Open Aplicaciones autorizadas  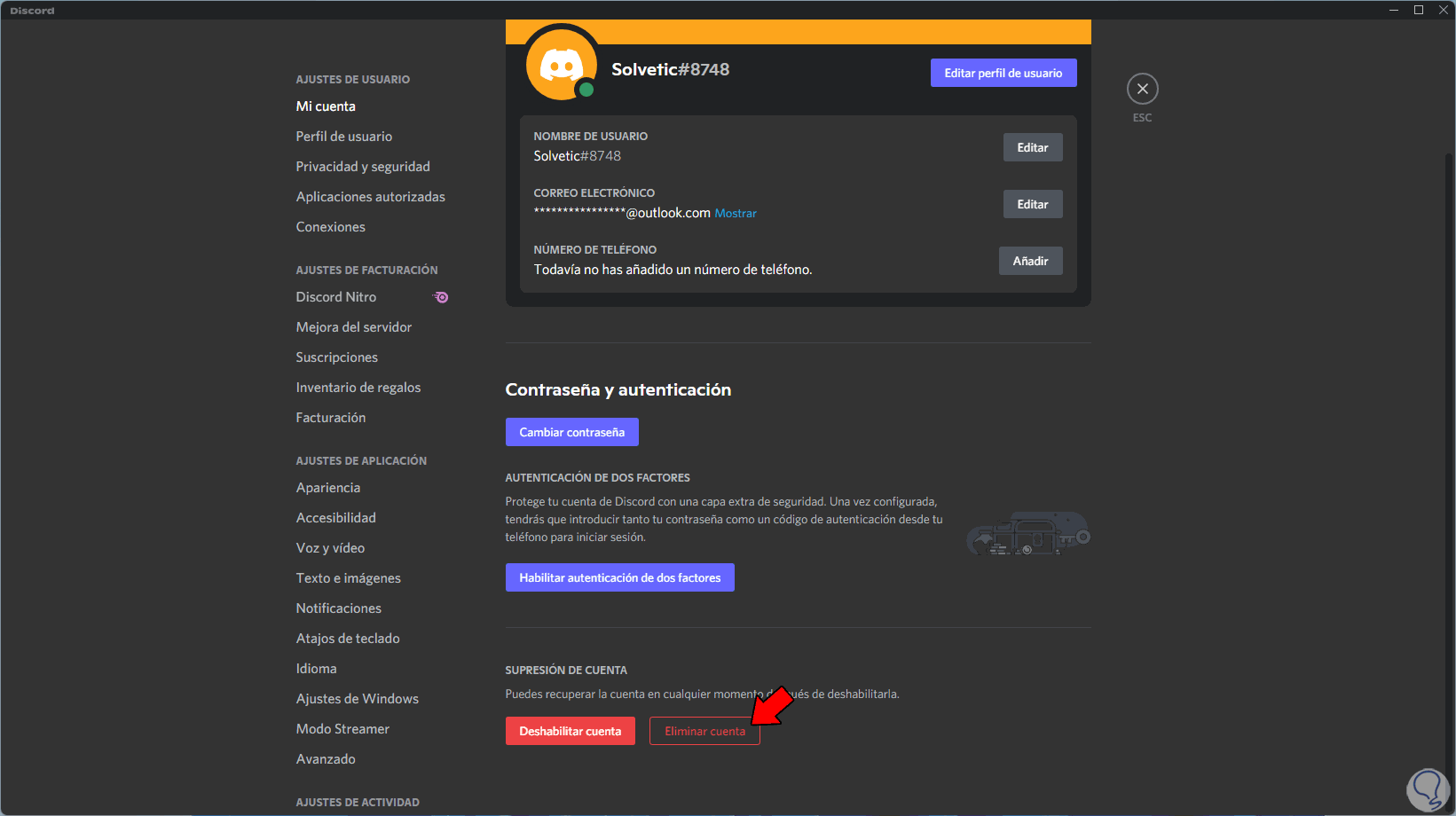pos(371,197)
